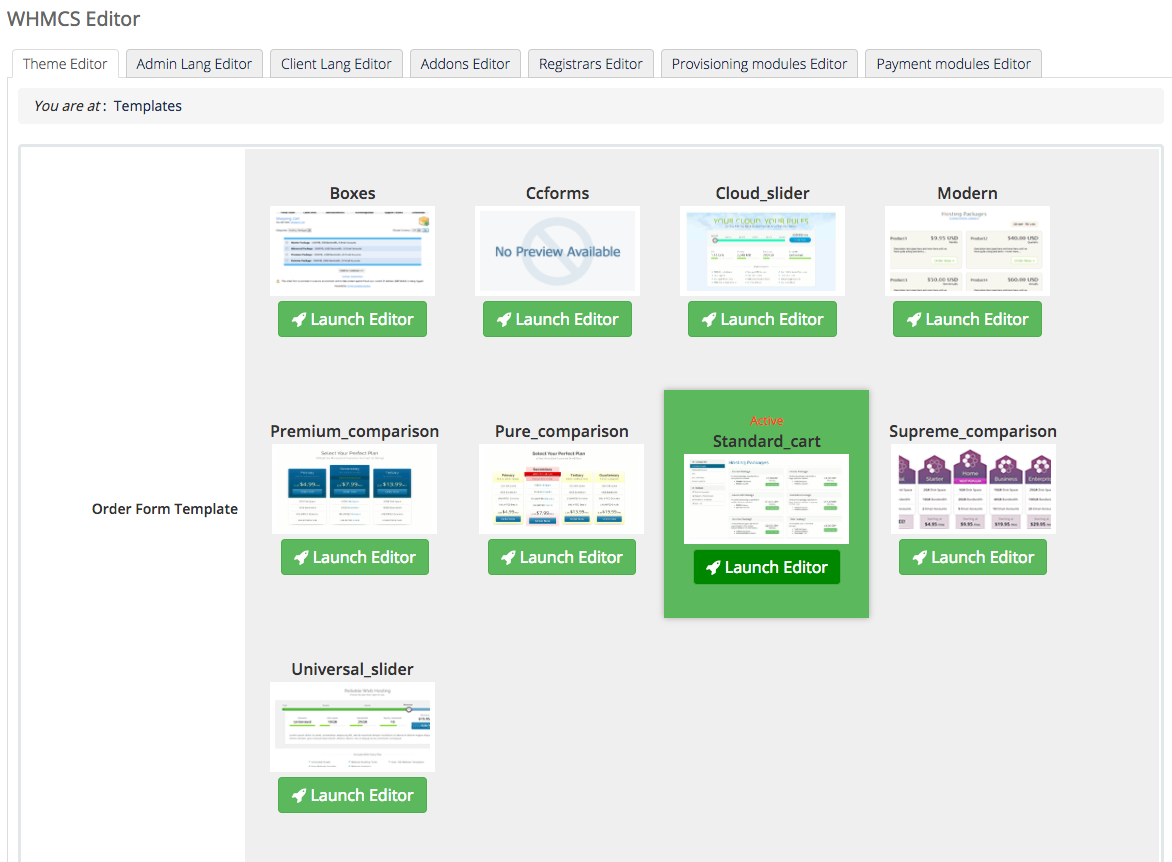1172x862 pixels.
Task: Click rocket icon on Standard_cart Launch Editor
Action: pos(713,568)
